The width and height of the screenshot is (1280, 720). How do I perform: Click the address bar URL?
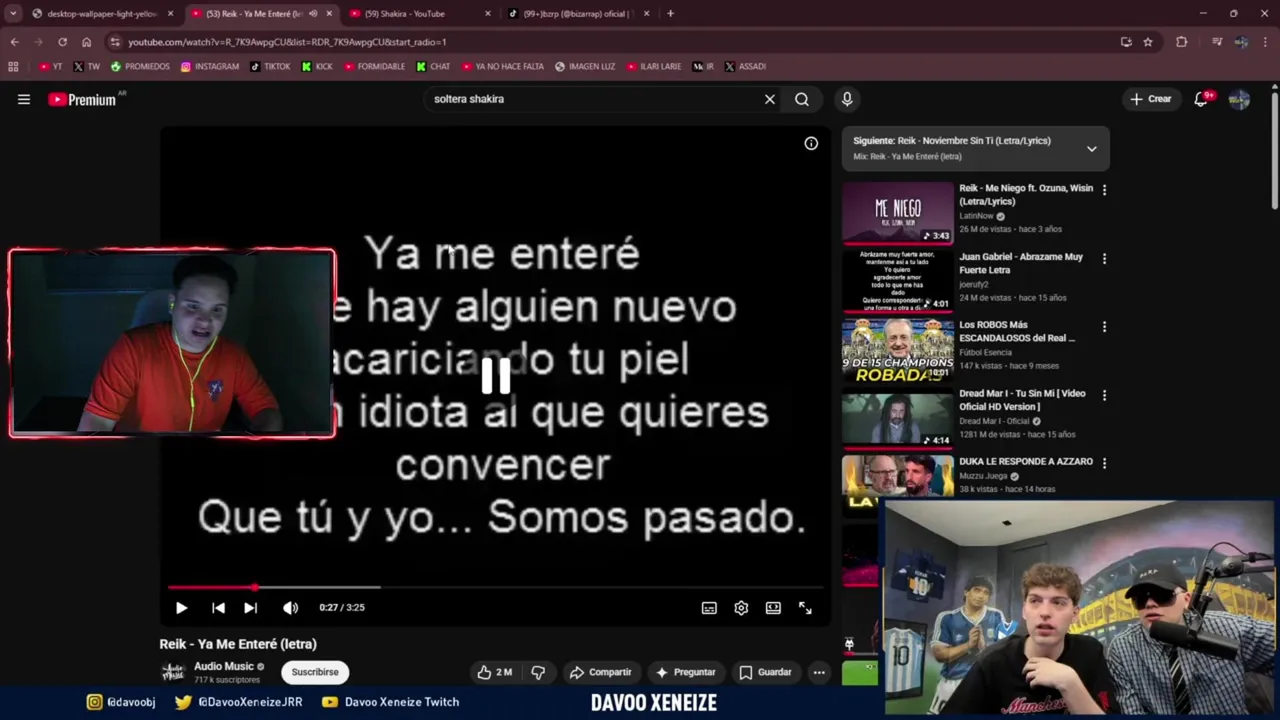click(287, 42)
